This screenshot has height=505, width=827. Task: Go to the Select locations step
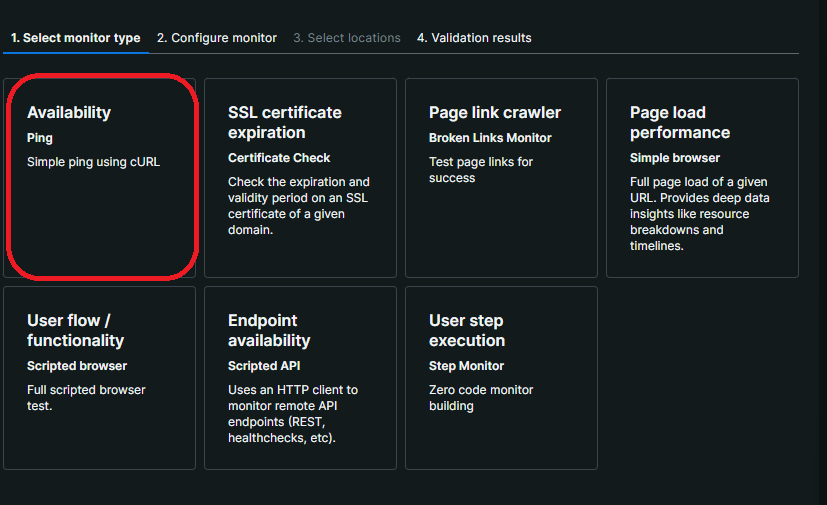pyautogui.click(x=347, y=38)
